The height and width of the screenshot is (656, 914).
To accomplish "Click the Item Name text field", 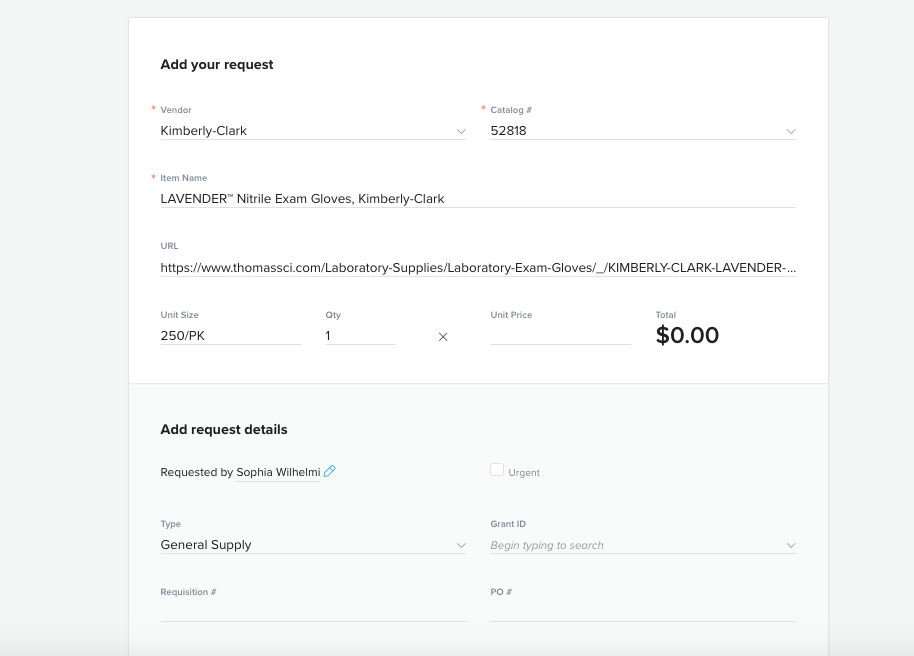I will [478, 199].
